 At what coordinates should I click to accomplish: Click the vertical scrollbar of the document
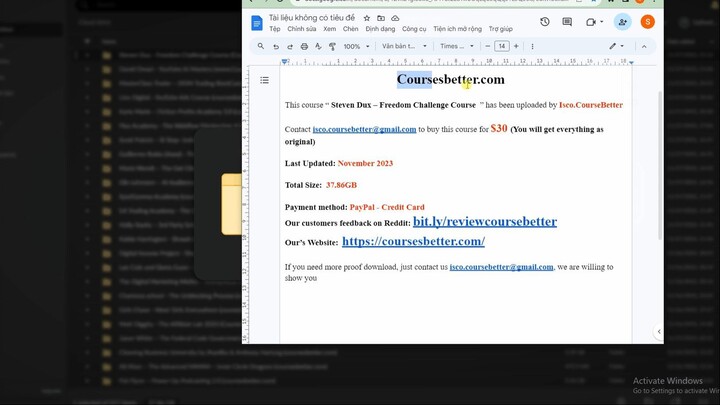pyautogui.click(x=660, y=165)
